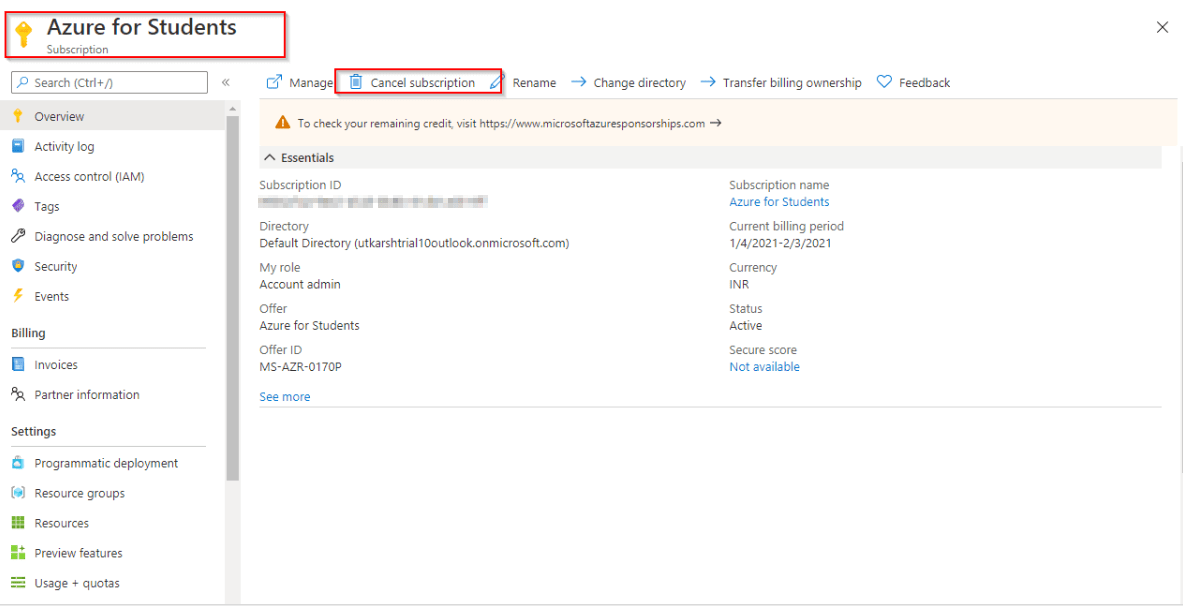This screenshot has height=606, width=1183.
Task: Select the Overview icon in sidebar
Action: tap(18, 115)
